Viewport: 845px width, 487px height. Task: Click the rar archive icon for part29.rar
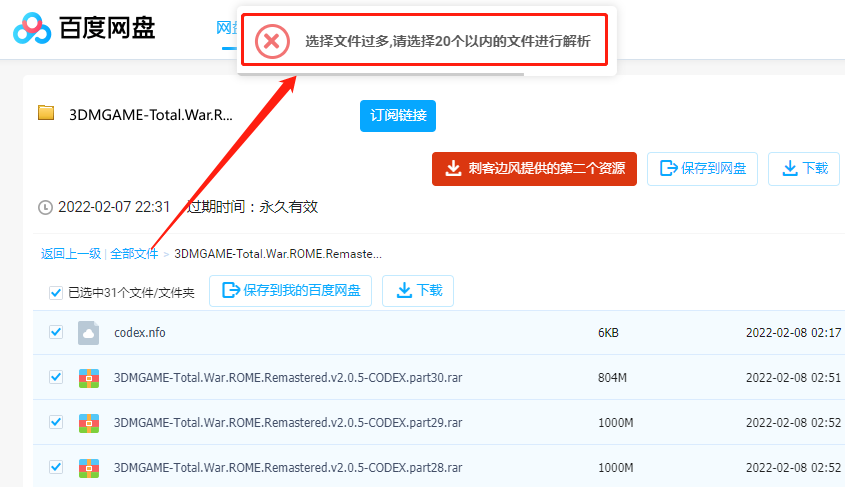click(89, 423)
